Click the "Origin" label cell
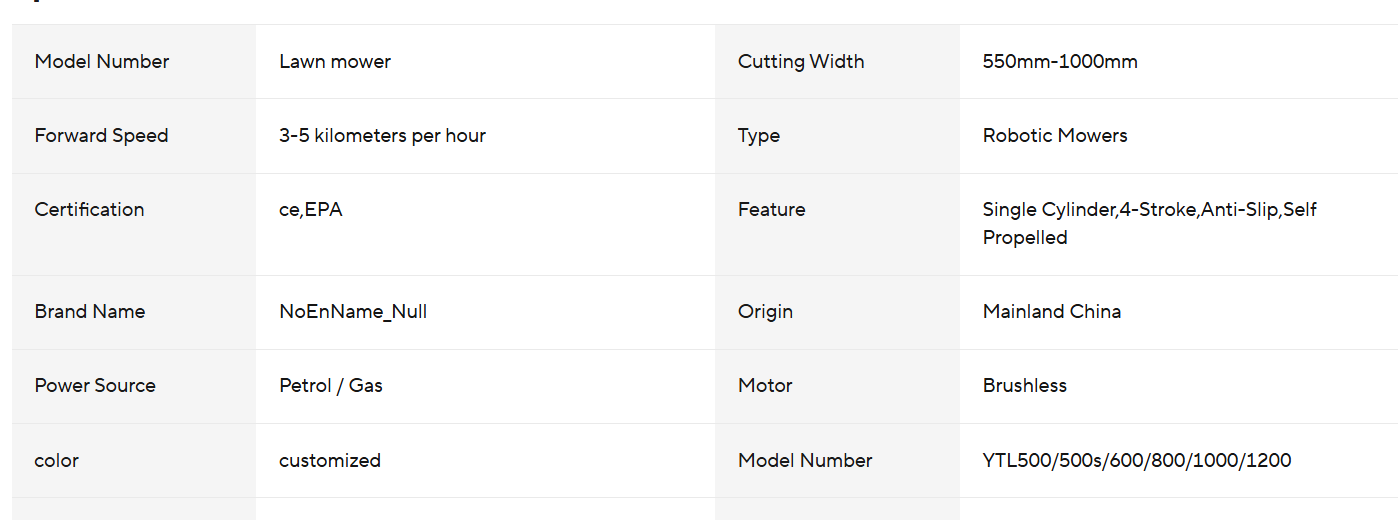 click(x=765, y=312)
